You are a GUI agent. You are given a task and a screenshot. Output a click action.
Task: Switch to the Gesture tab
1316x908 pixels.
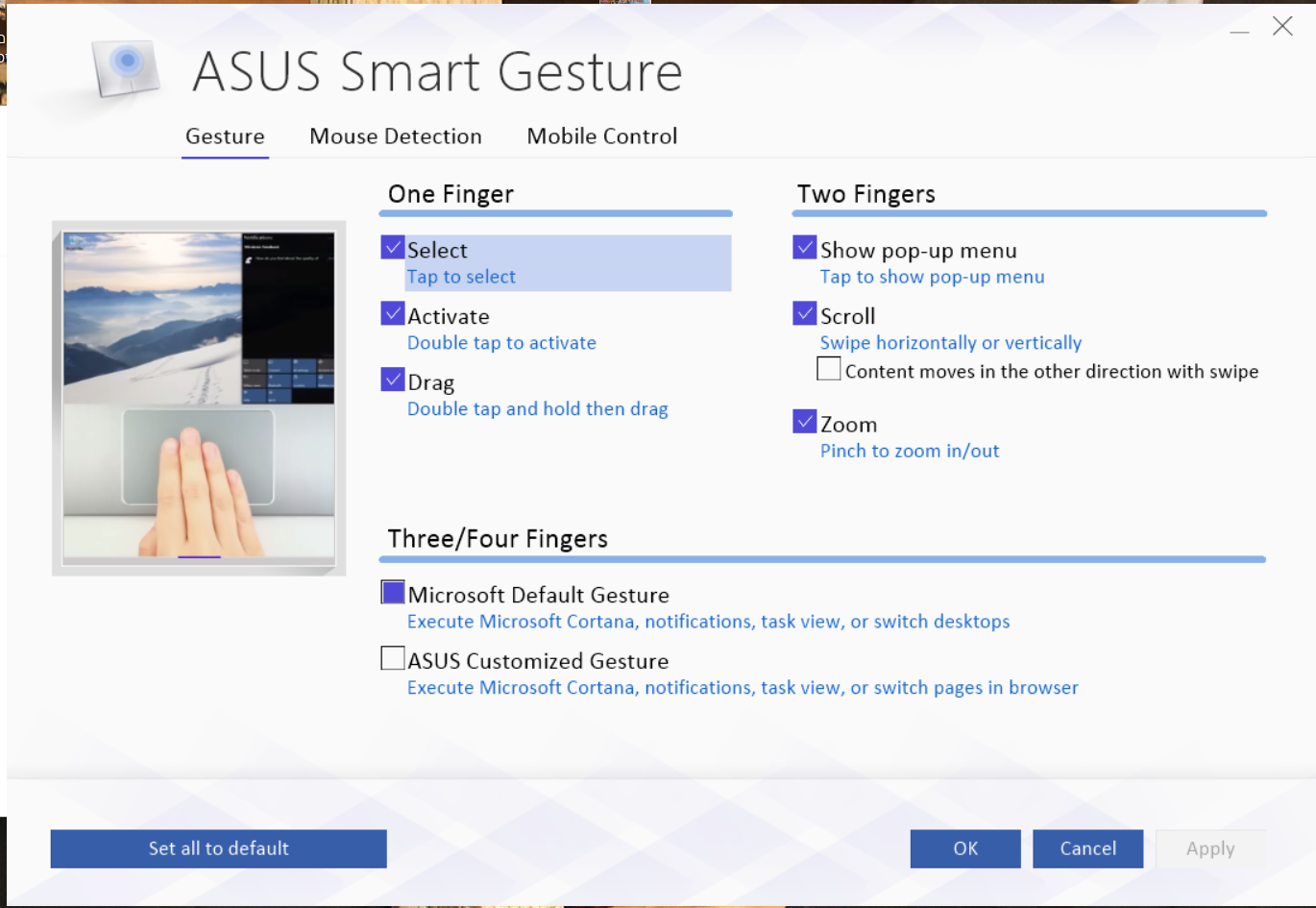click(x=225, y=136)
